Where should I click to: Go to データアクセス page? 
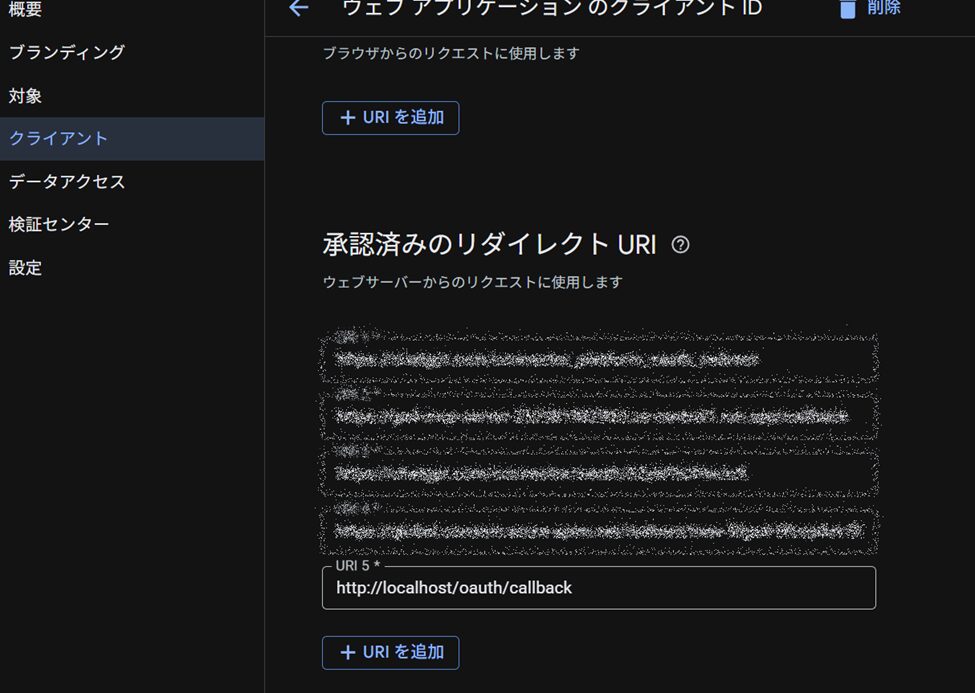pos(66,182)
